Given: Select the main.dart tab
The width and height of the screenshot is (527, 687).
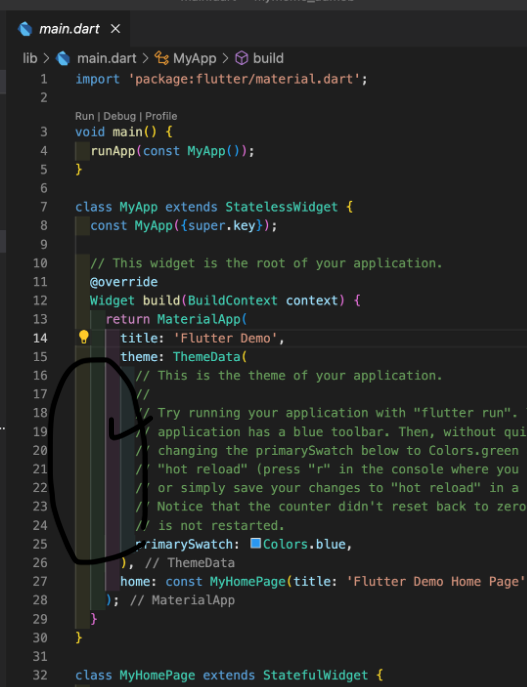Looking at the screenshot, I should (x=68, y=29).
